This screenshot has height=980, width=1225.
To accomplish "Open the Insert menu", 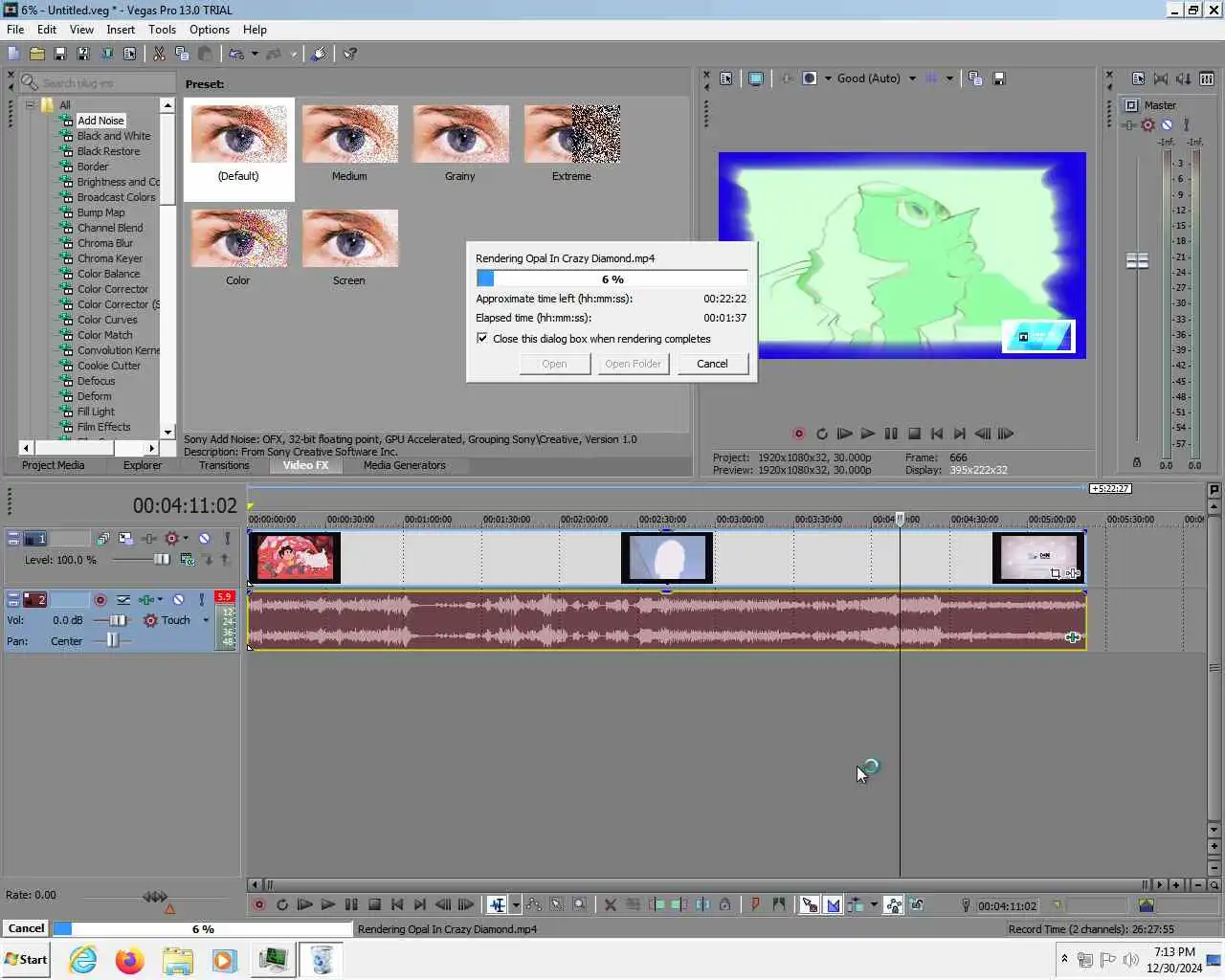I will [121, 30].
